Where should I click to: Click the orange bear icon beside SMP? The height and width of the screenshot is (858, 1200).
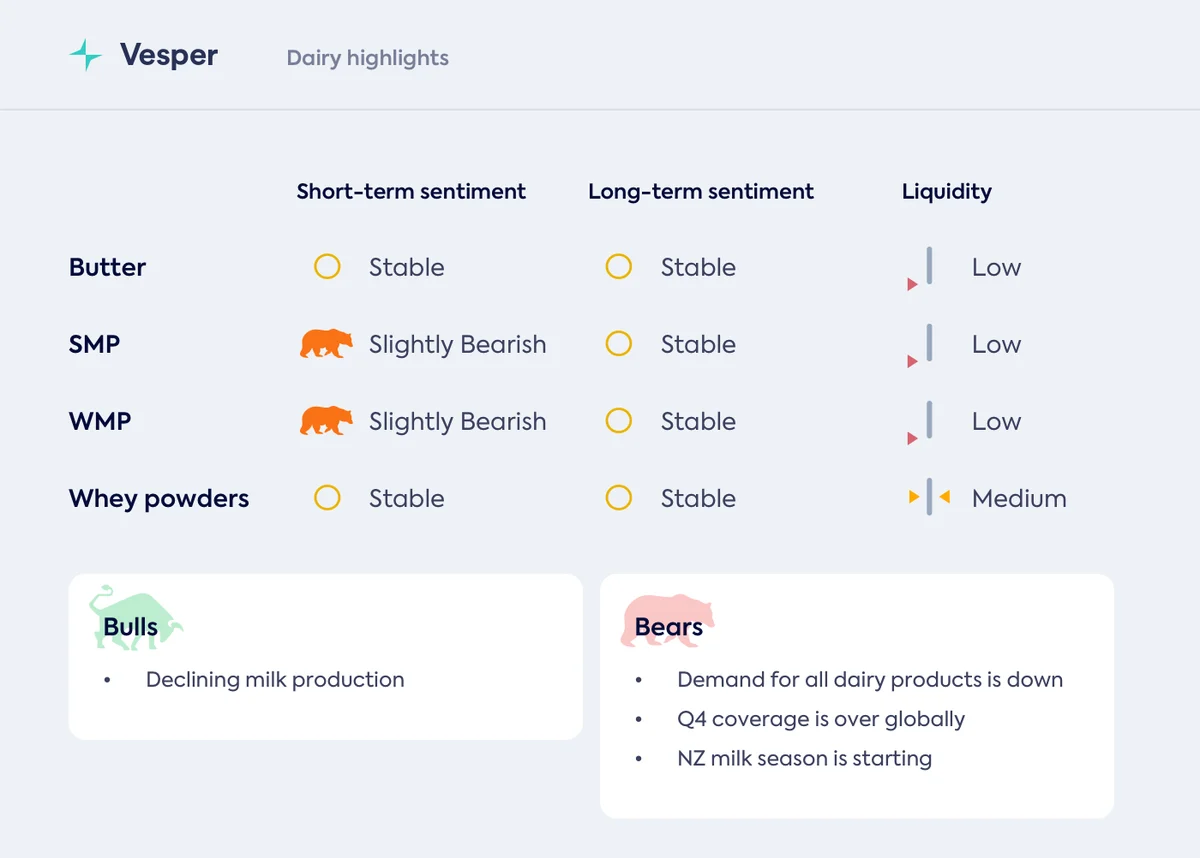point(327,344)
